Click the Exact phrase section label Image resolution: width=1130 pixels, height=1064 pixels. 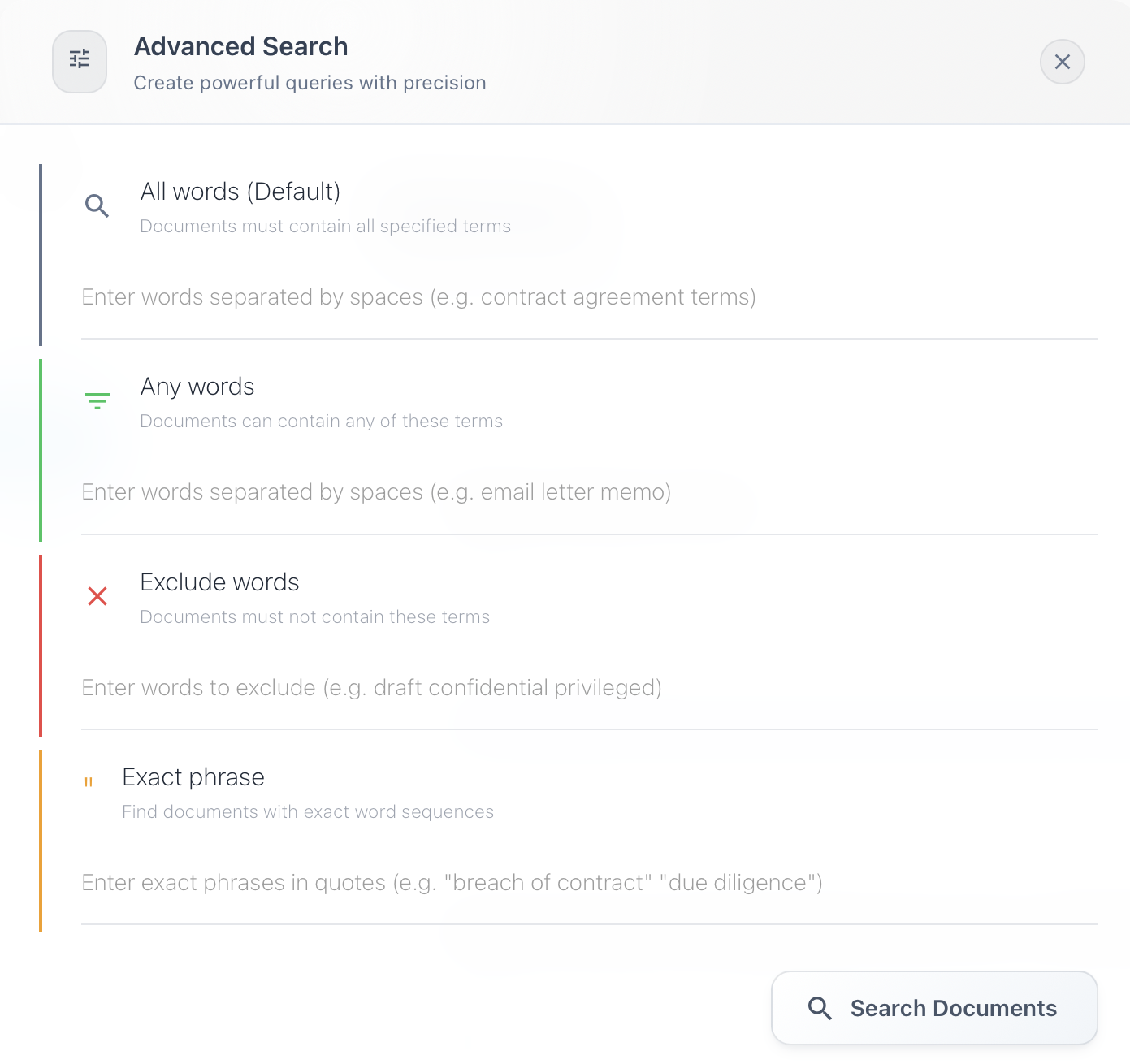(193, 776)
